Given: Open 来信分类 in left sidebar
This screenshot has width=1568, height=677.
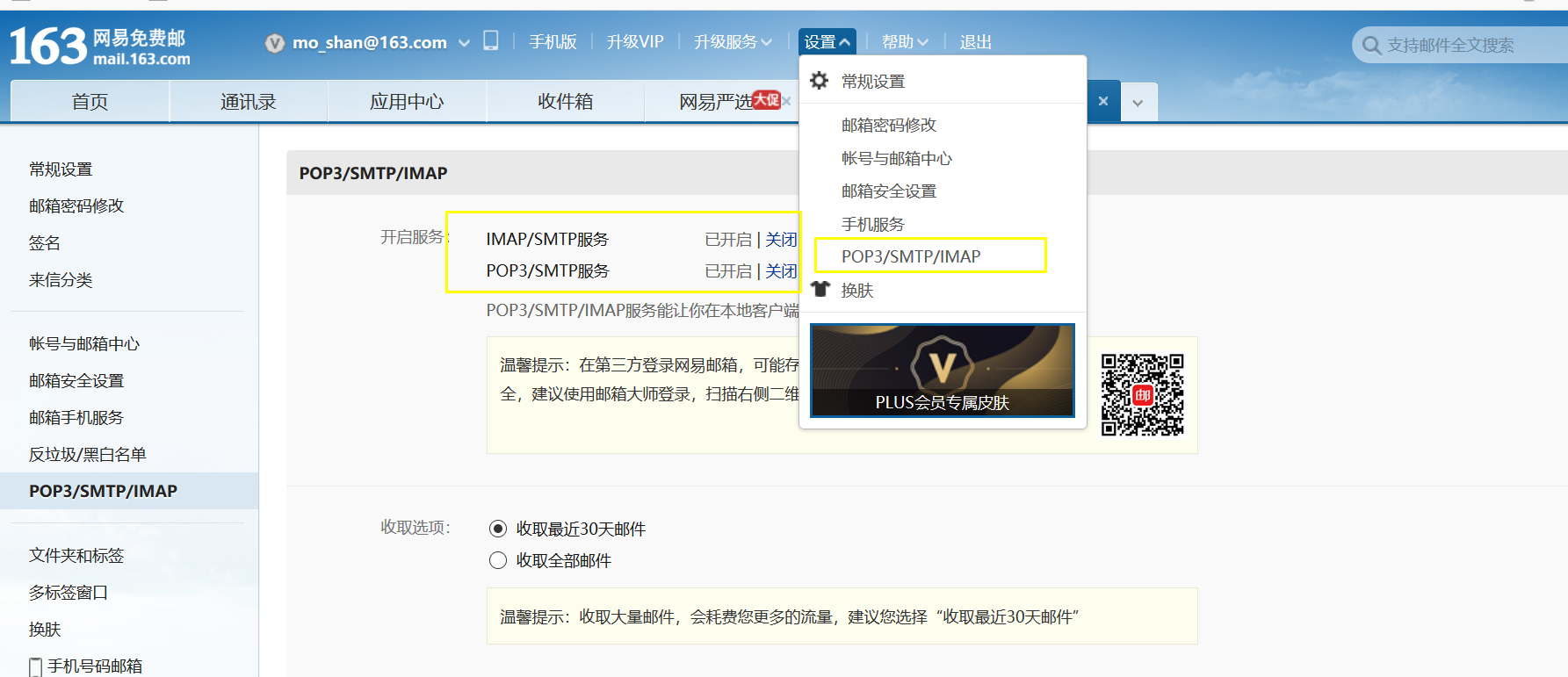Looking at the screenshot, I should [61, 280].
